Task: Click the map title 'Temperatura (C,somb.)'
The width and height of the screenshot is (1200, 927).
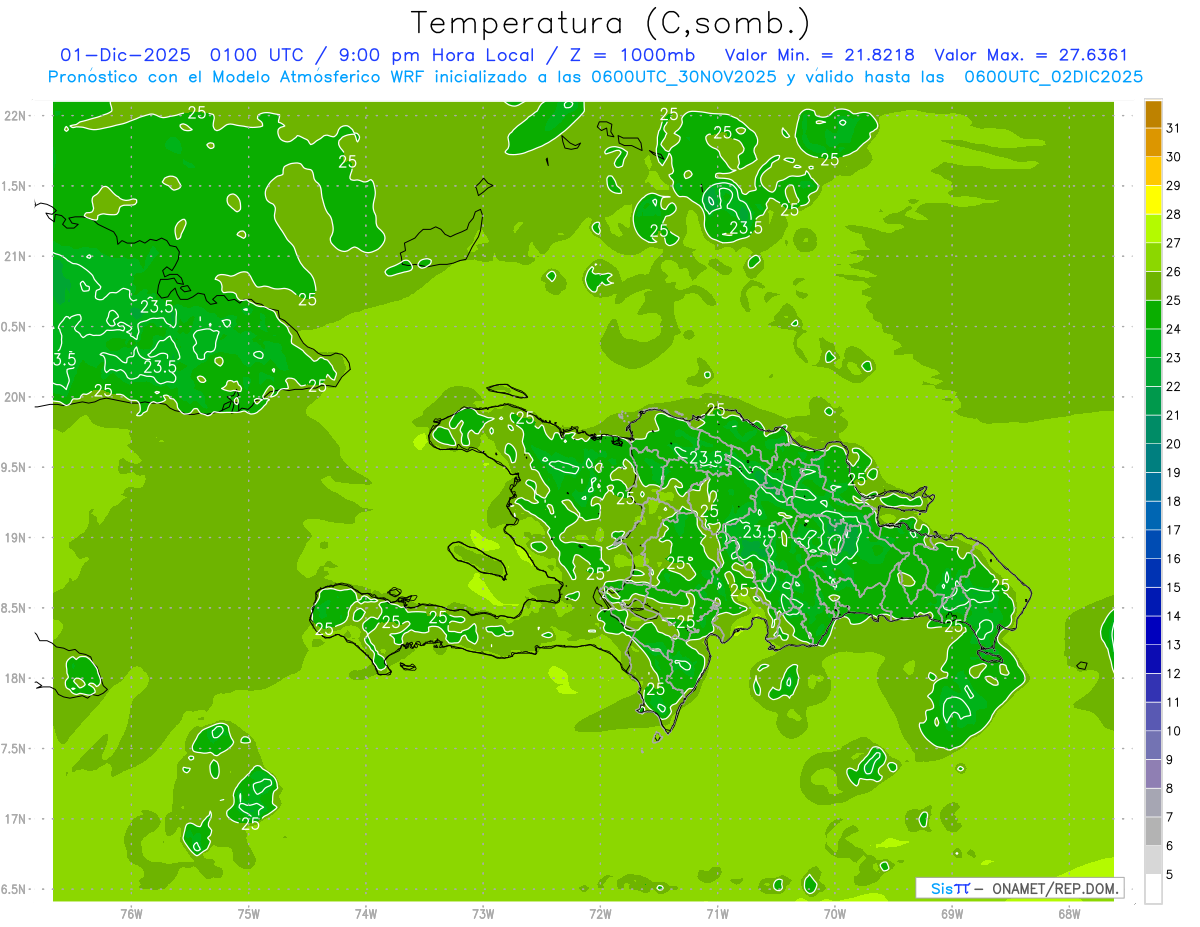Action: (x=611, y=24)
